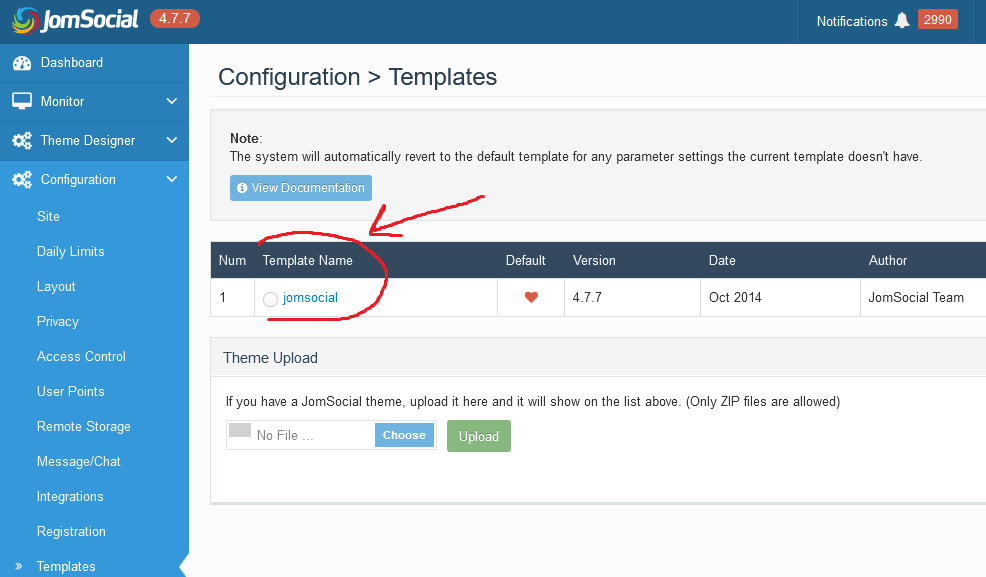Image resolution: width=986 pixels, height=577 pixels.
Task: Click the notifications bell icon
Action: [902, 21]
